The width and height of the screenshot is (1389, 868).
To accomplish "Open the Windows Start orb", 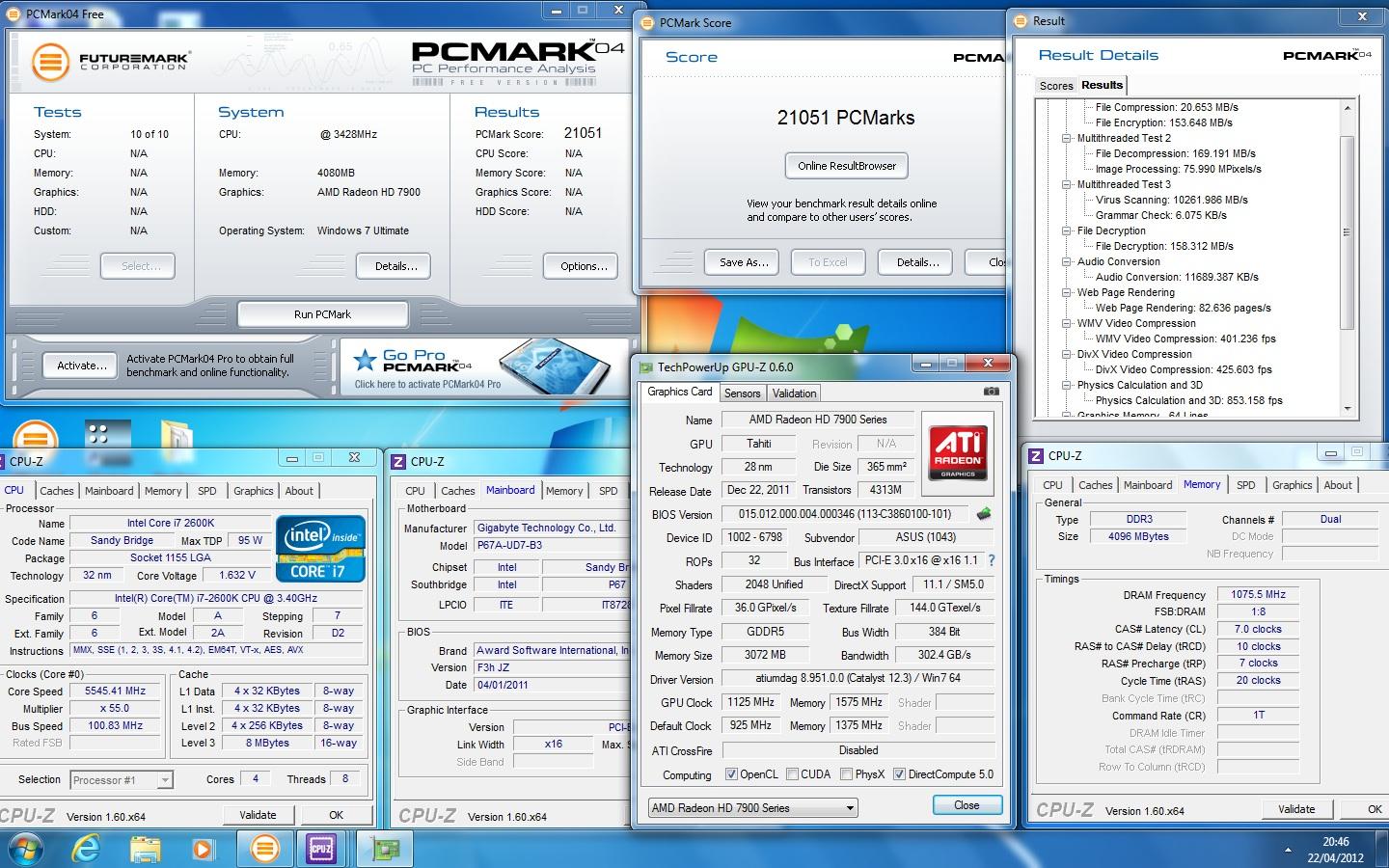I will (26, 849).
